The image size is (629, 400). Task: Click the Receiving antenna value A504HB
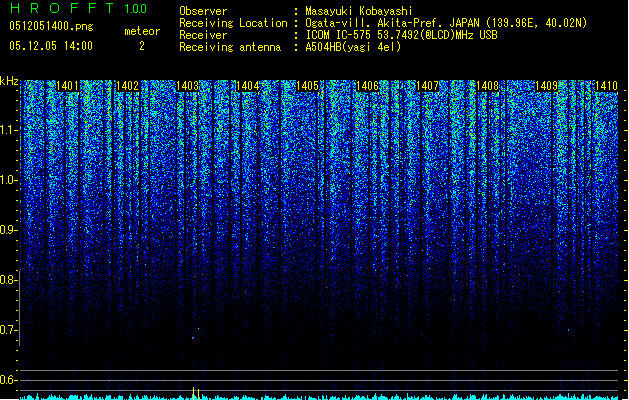tap(353, 47)
